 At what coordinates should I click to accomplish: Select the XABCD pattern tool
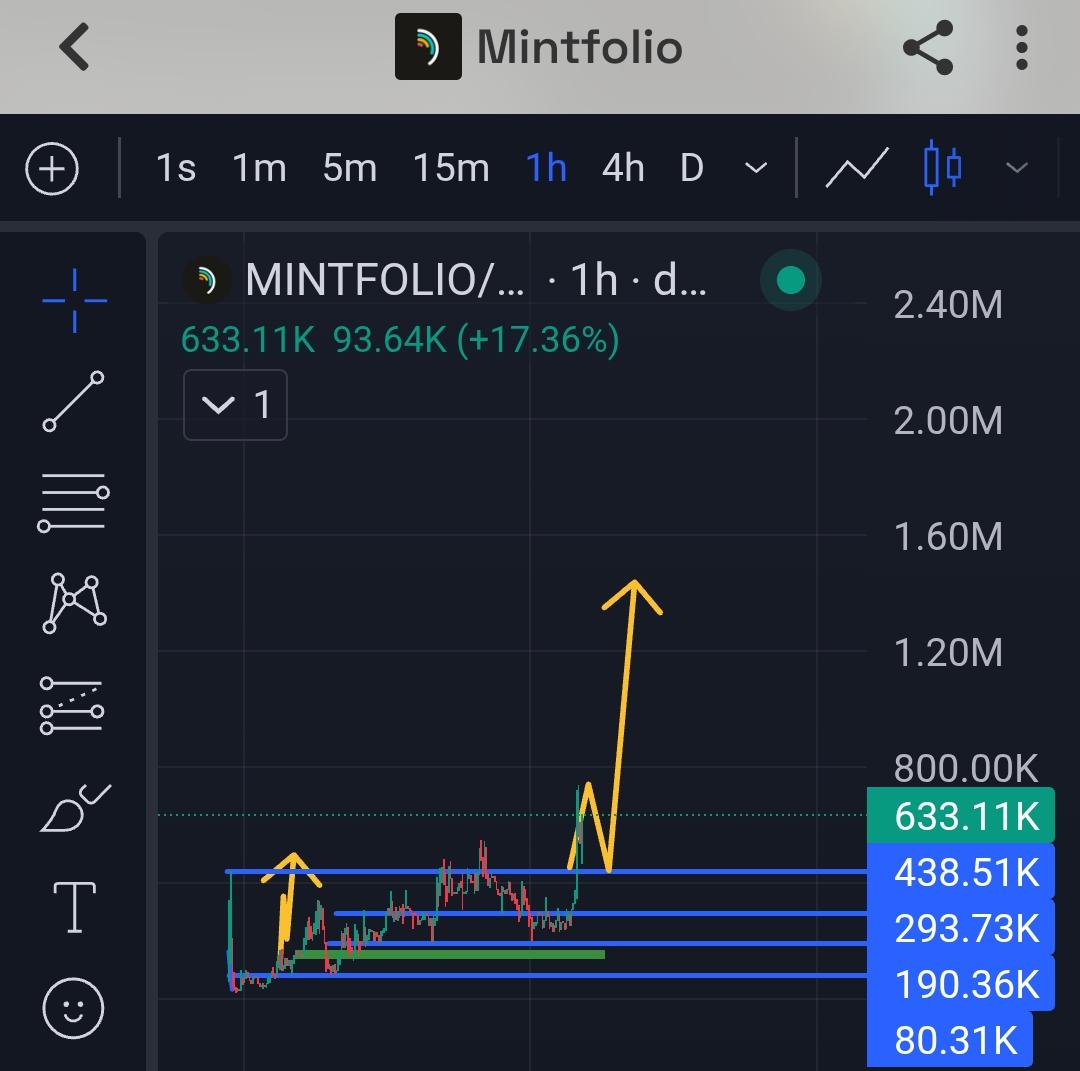coord(74,603)
